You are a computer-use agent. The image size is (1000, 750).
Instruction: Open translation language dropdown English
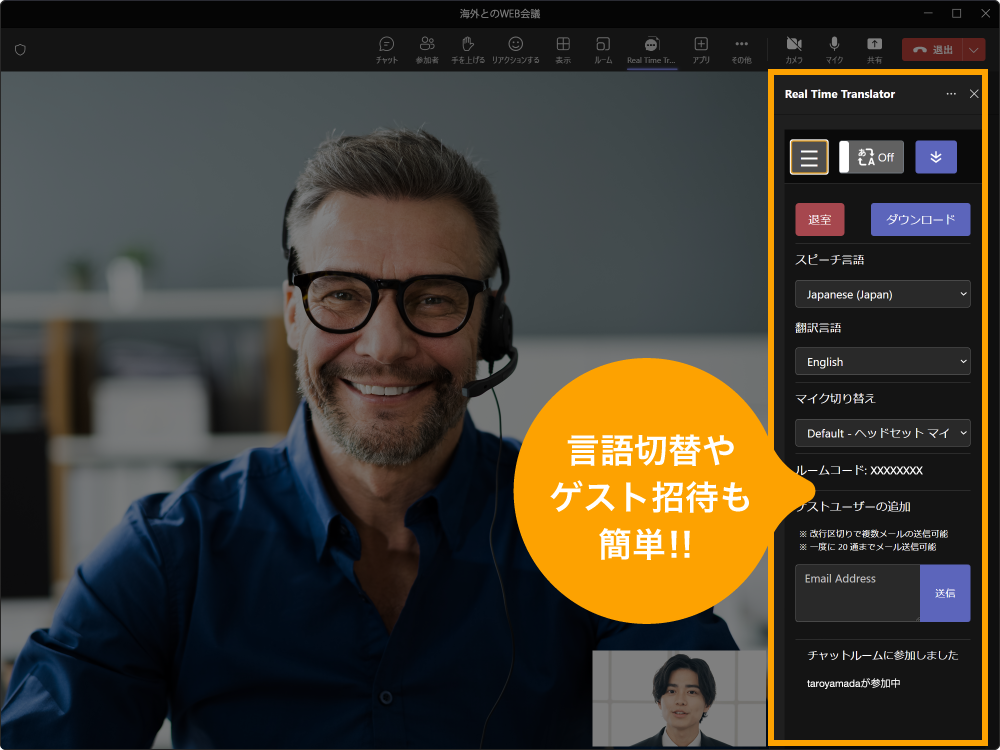click(x=883, y=362)
